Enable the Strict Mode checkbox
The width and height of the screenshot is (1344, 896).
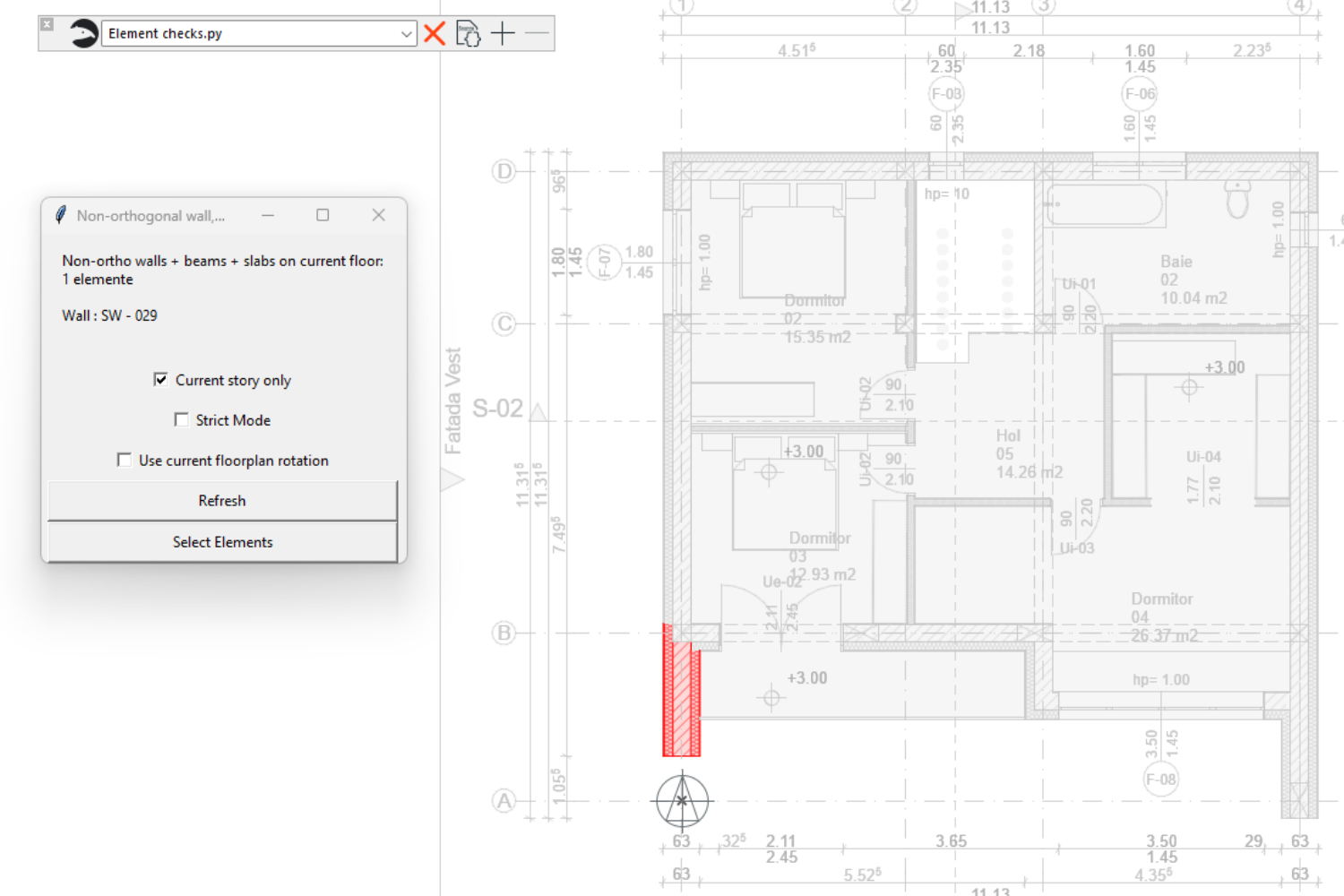(181, 420)
